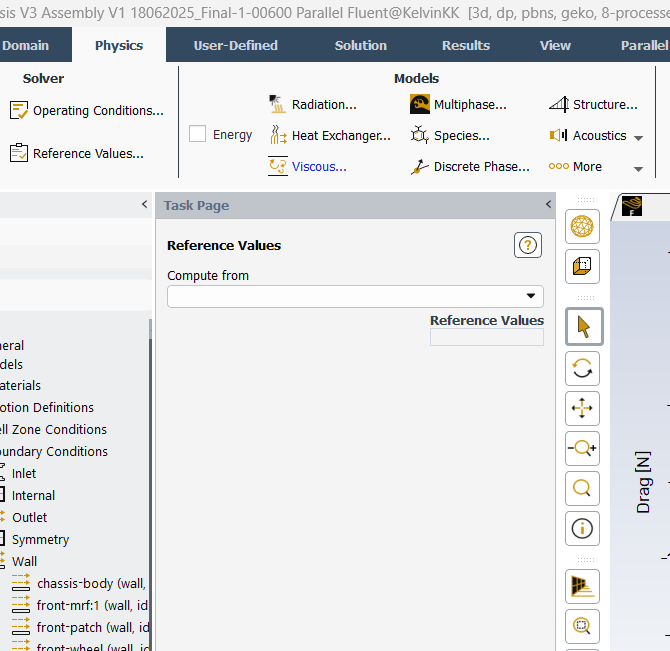The image size is (670, 651).
Task: Open the Reference Values link in Solver group
Action: pyautogui.click(x=88, y=153)
